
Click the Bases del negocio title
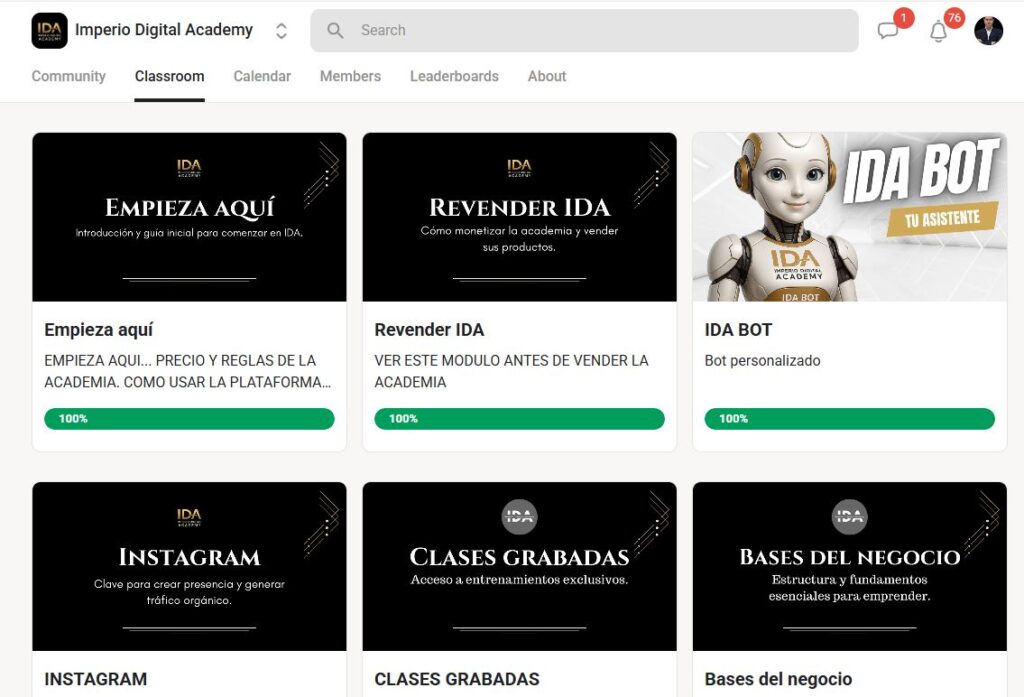(778, 679)
